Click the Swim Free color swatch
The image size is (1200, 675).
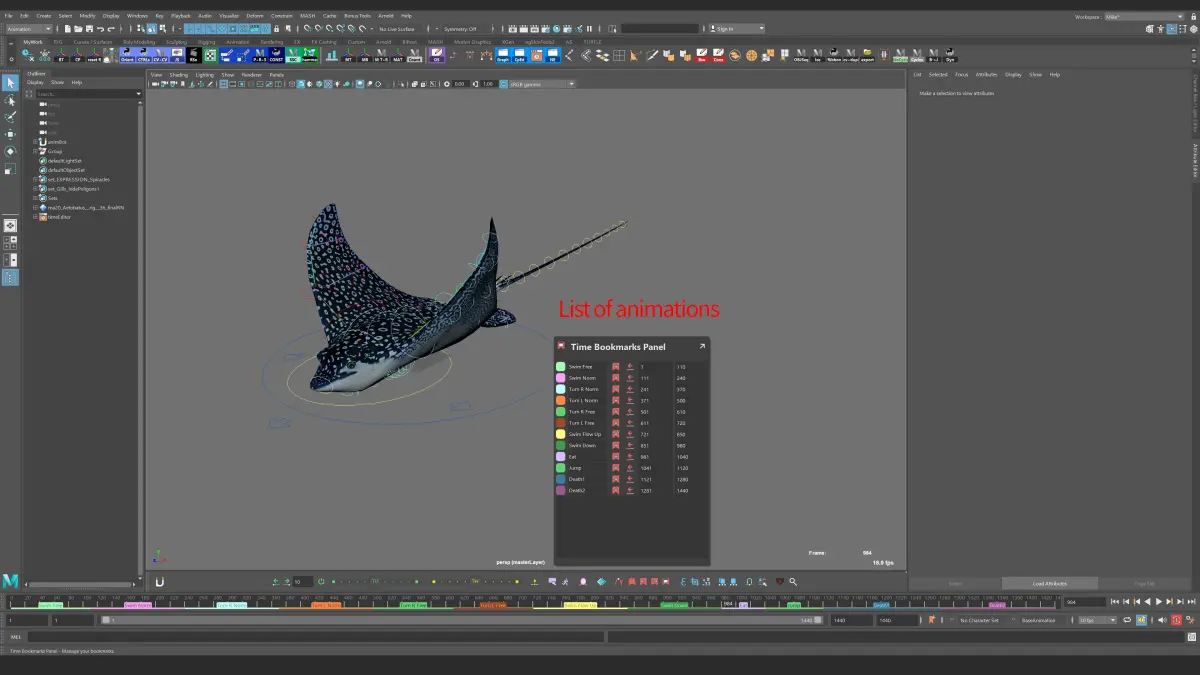pos(561,367)
